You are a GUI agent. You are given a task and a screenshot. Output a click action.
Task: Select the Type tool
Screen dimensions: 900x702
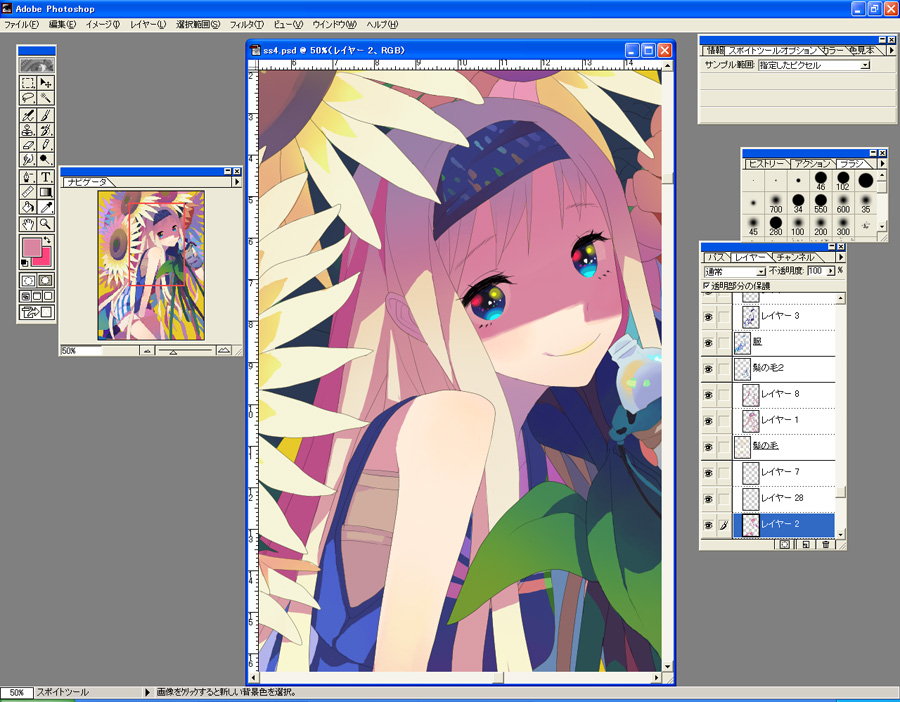pyautogui.click(x=45, y=177)
